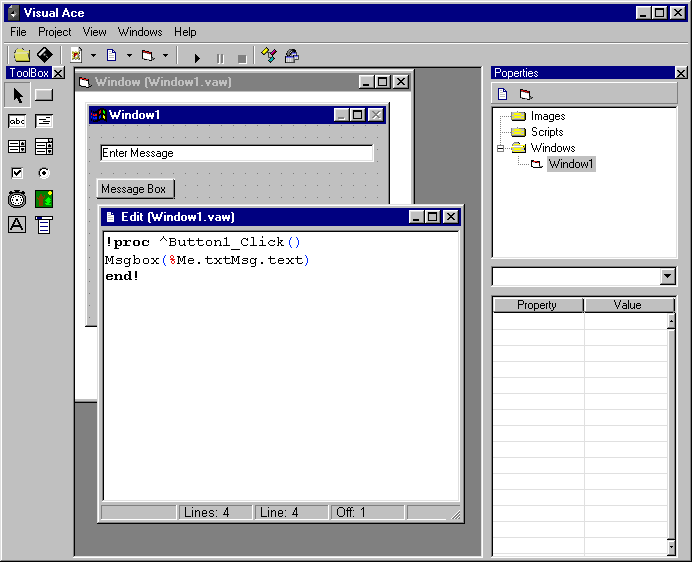The image size is (692, 562).
Task: Select the picture image control tool
Action: click(x=44, y=199)
